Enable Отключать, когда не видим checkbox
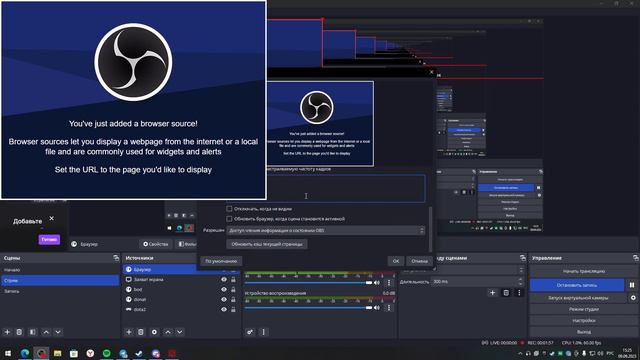Image resolution: width=640 pixels, height=360 pixels. click(x=229, y=209)
